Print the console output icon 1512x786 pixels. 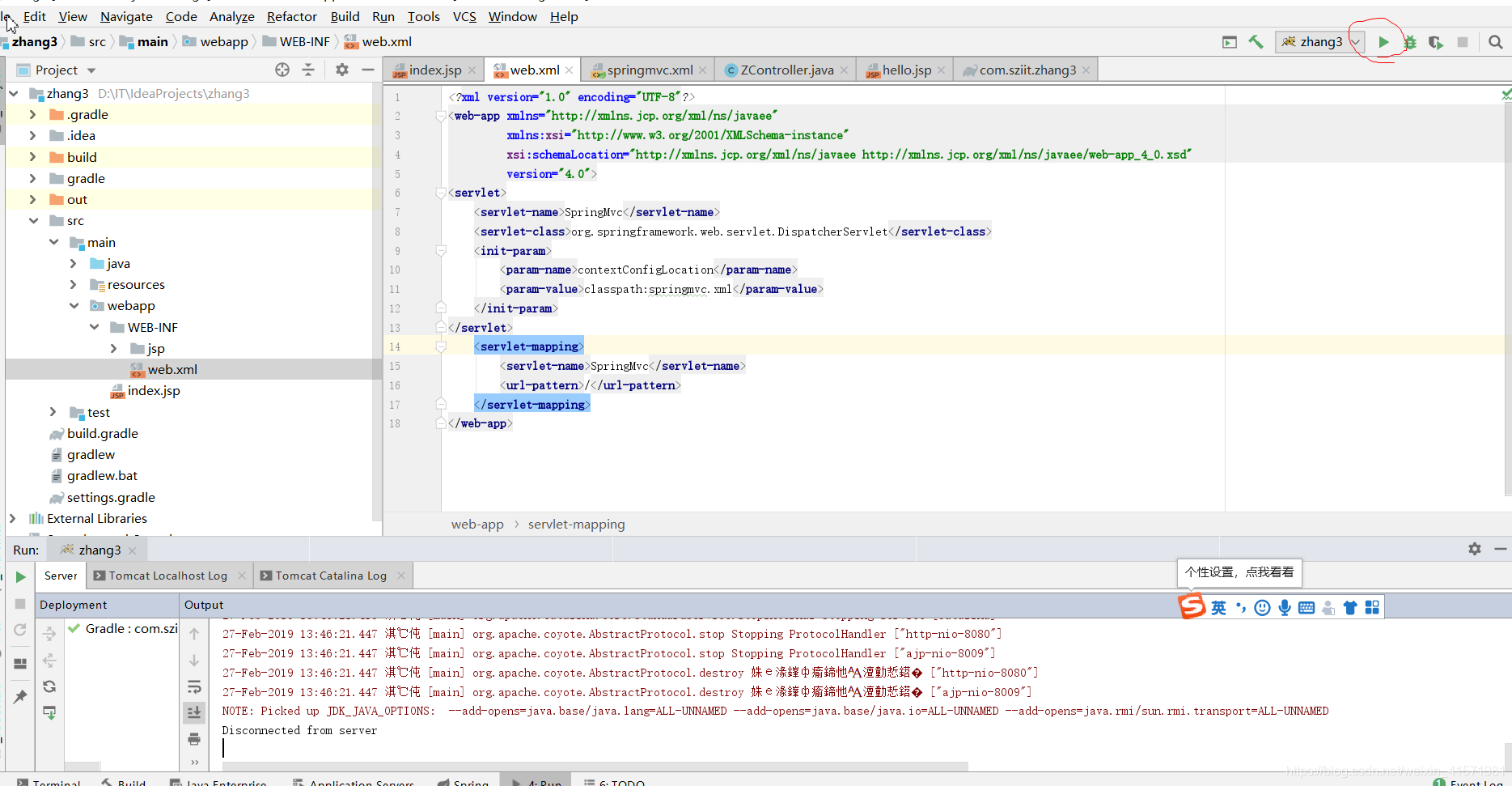click(194, 739)
